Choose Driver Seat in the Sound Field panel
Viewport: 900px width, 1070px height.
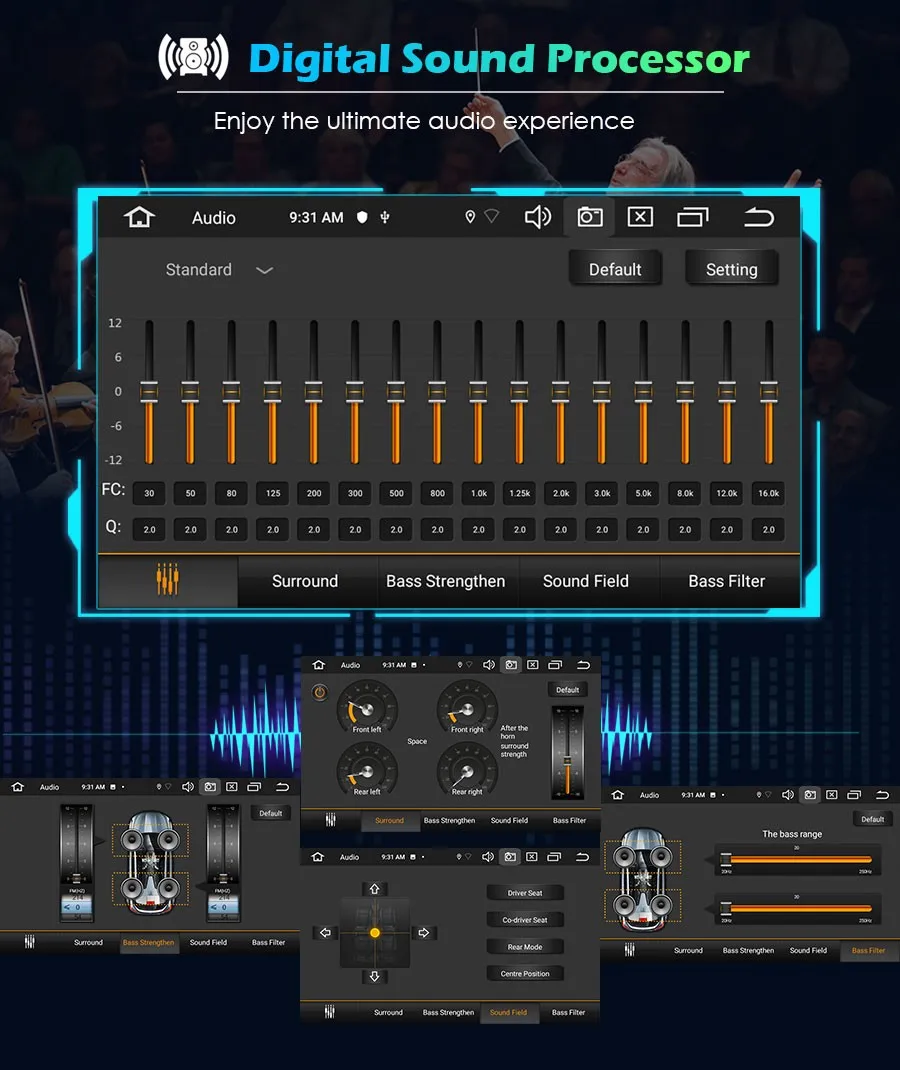(525, 893)
